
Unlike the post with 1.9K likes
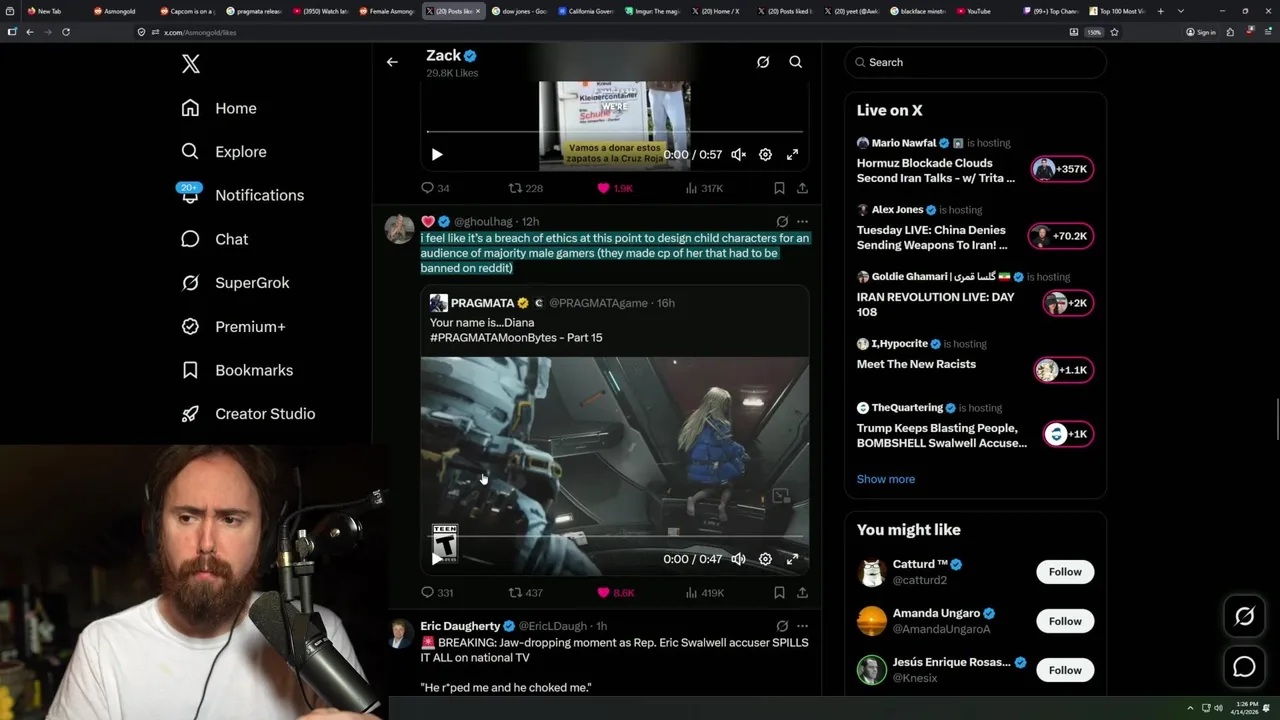(x=615, y=188)
